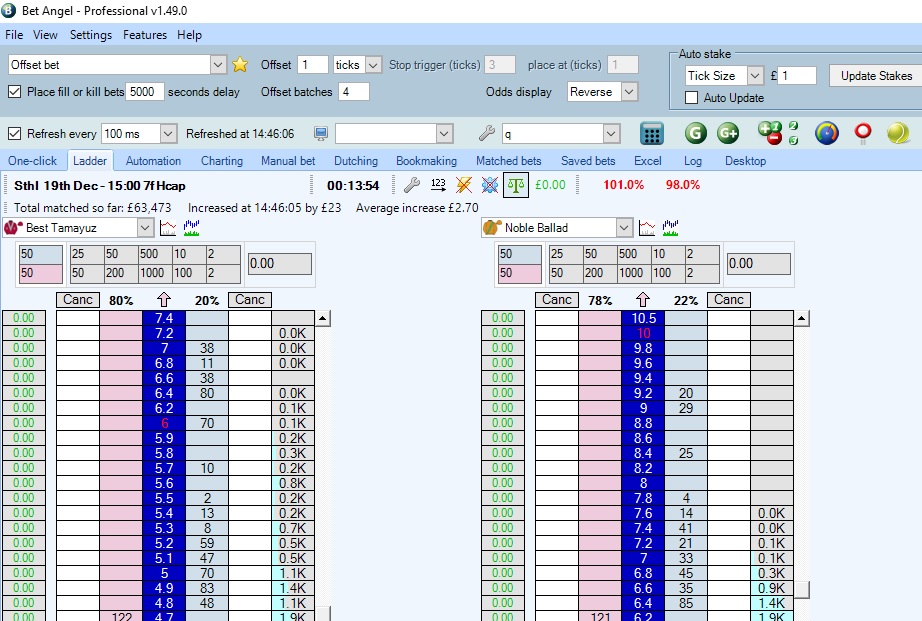Image resolution: width=922 pixels, height=621 pixels.
Task: Select the 1000 stake button for Noble Ballad
Action: [634, 273]
